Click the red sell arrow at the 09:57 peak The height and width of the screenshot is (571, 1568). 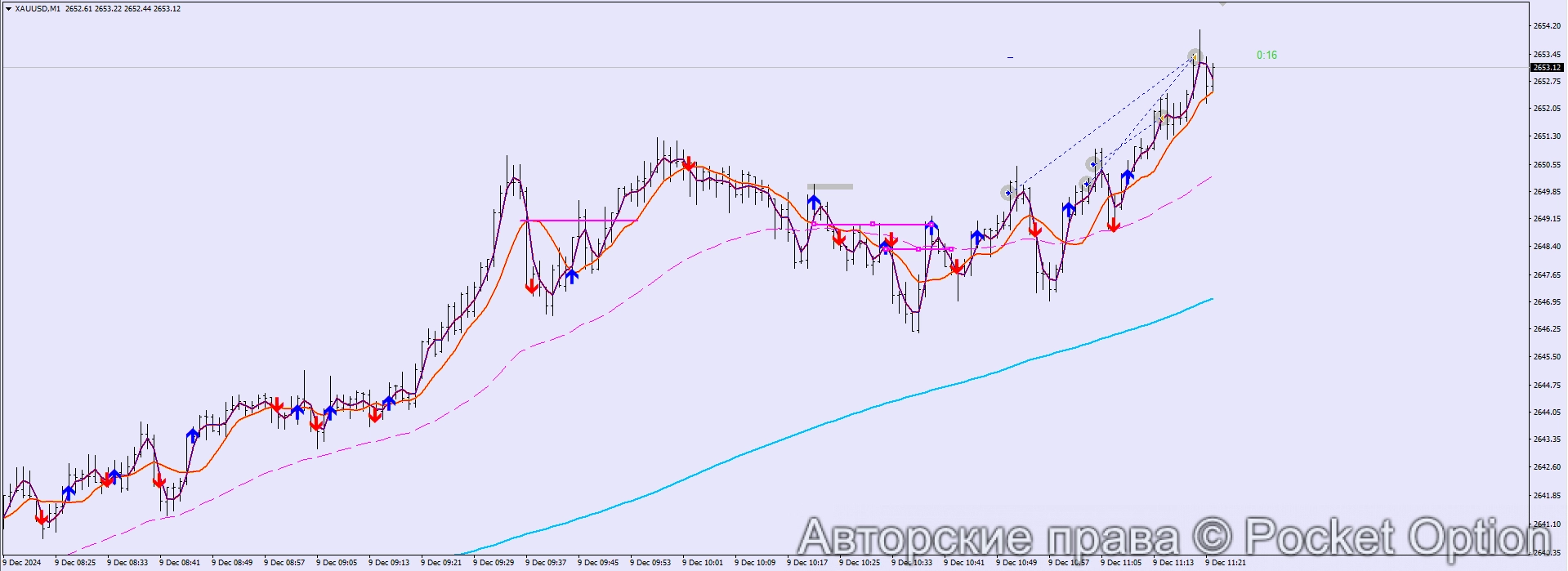click(x=689, y=163)
